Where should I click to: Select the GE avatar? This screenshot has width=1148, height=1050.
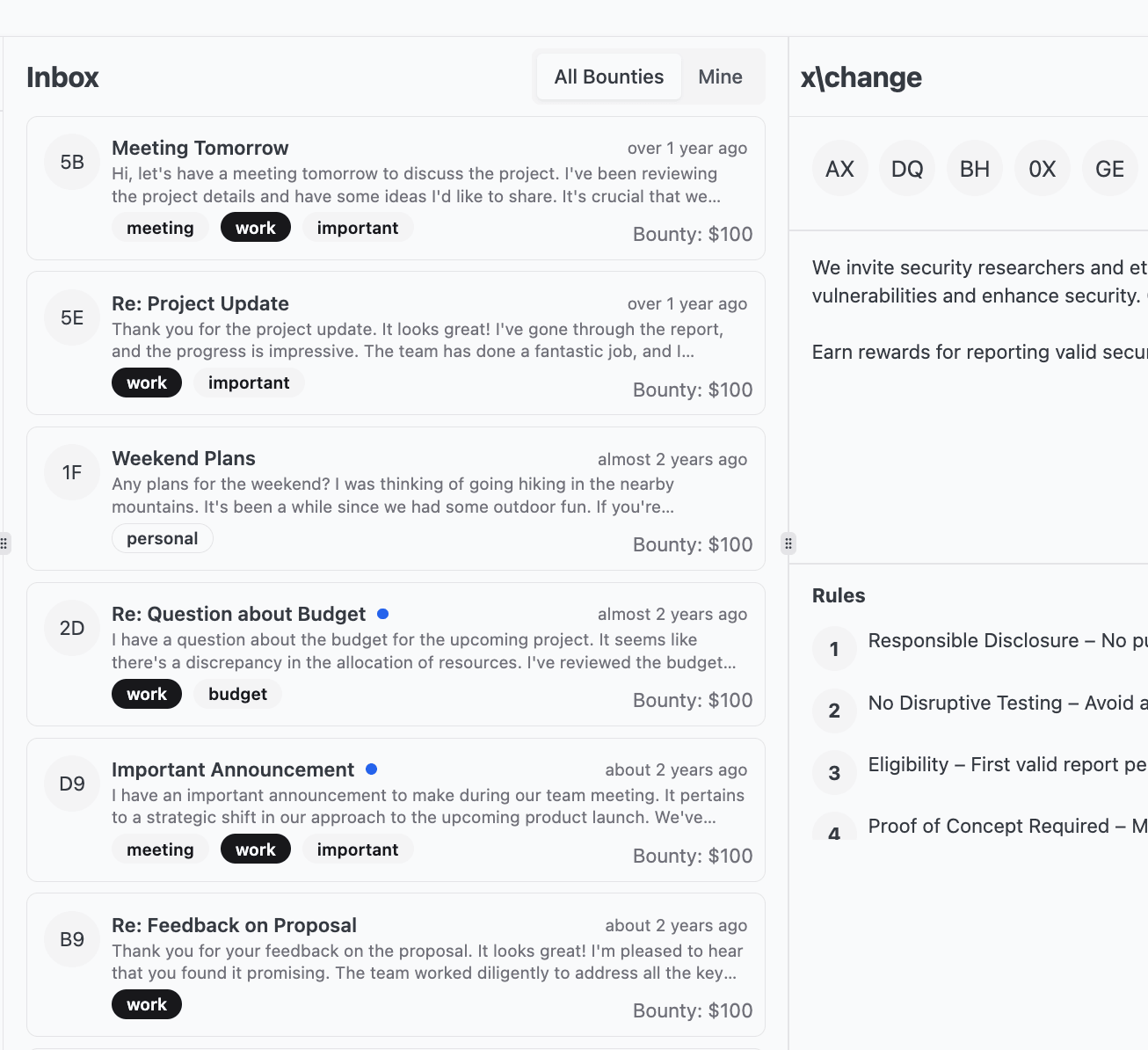coord(1109,169)
